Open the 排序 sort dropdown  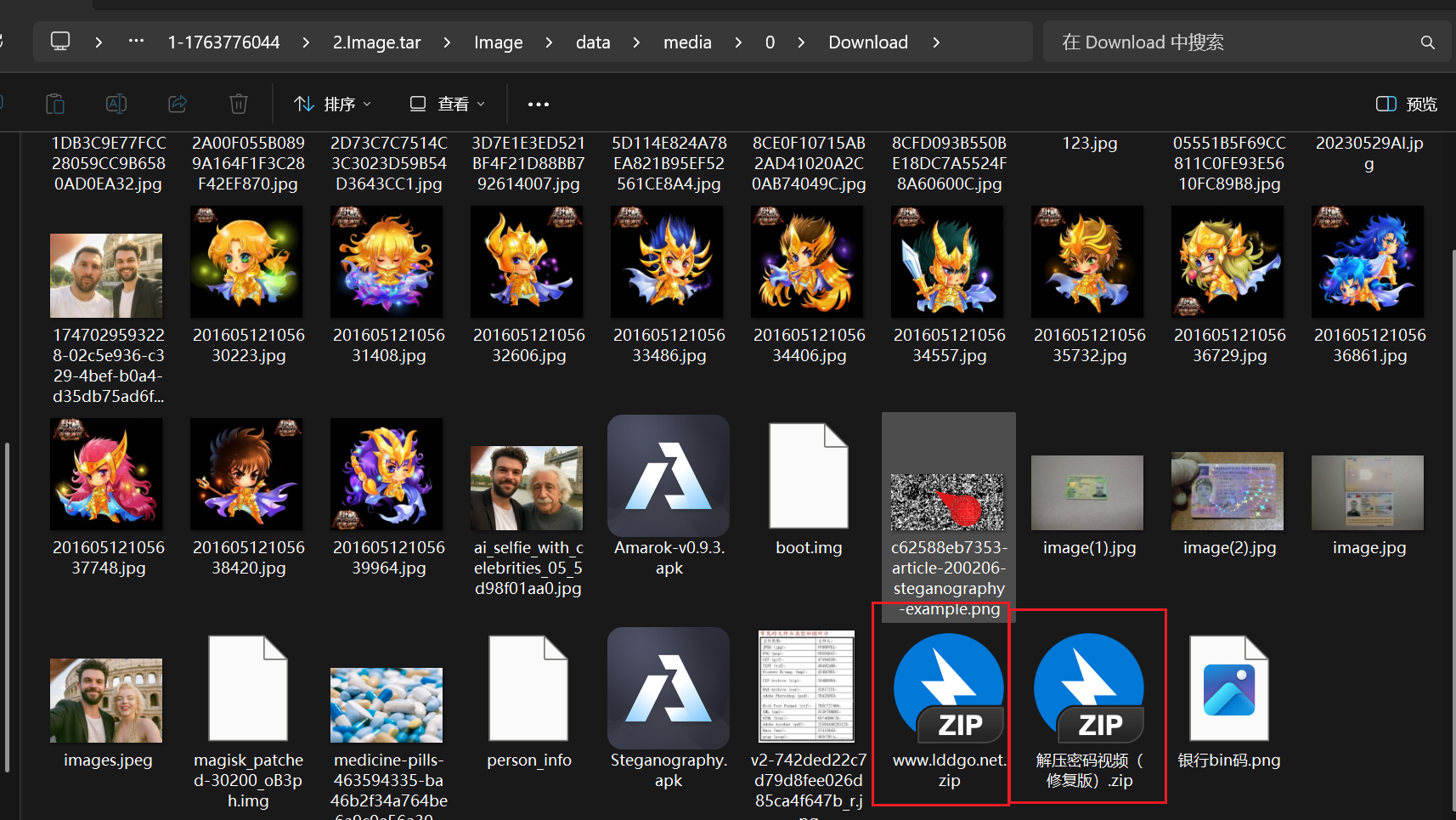click(332, 104)
